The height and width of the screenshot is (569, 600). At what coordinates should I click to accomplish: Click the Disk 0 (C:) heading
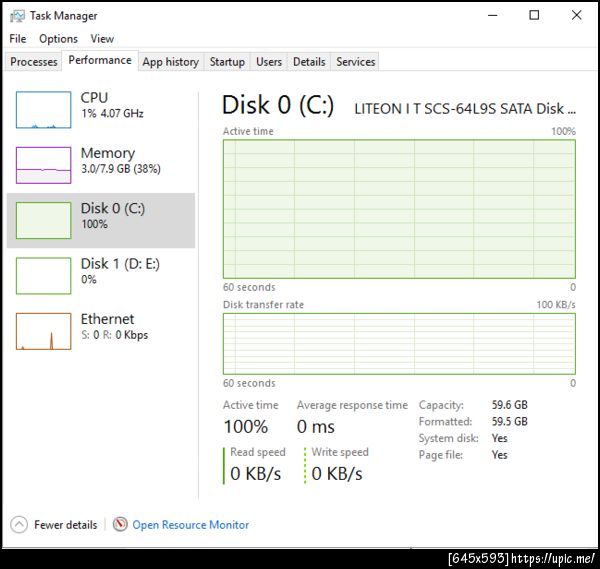278,105
